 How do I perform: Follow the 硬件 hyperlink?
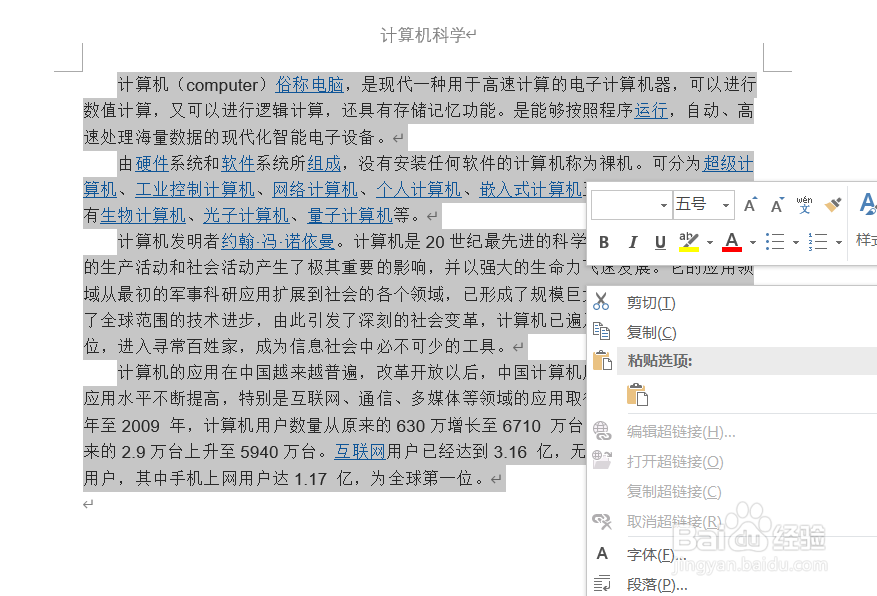pyautogui.click(x=152, y=163)
